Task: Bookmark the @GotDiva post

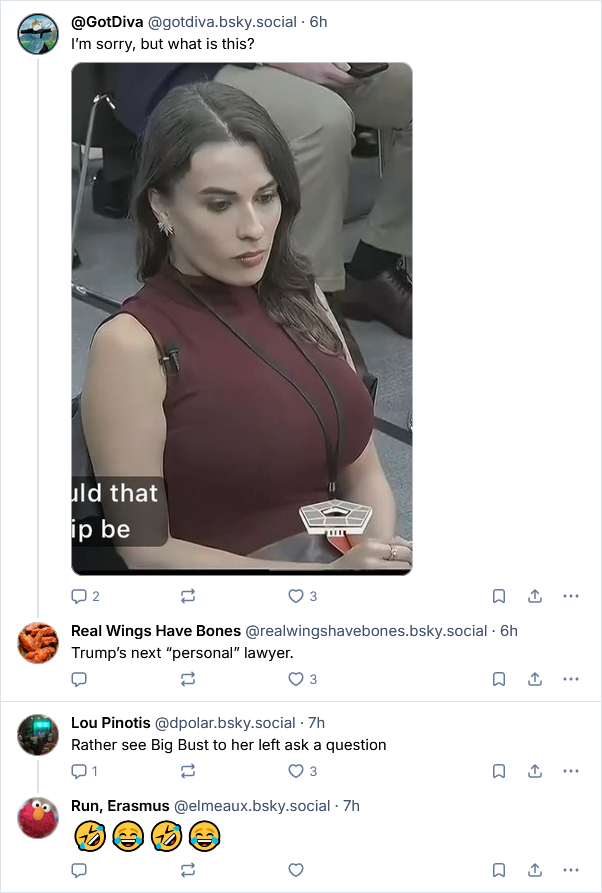Action: click(498, 596)
